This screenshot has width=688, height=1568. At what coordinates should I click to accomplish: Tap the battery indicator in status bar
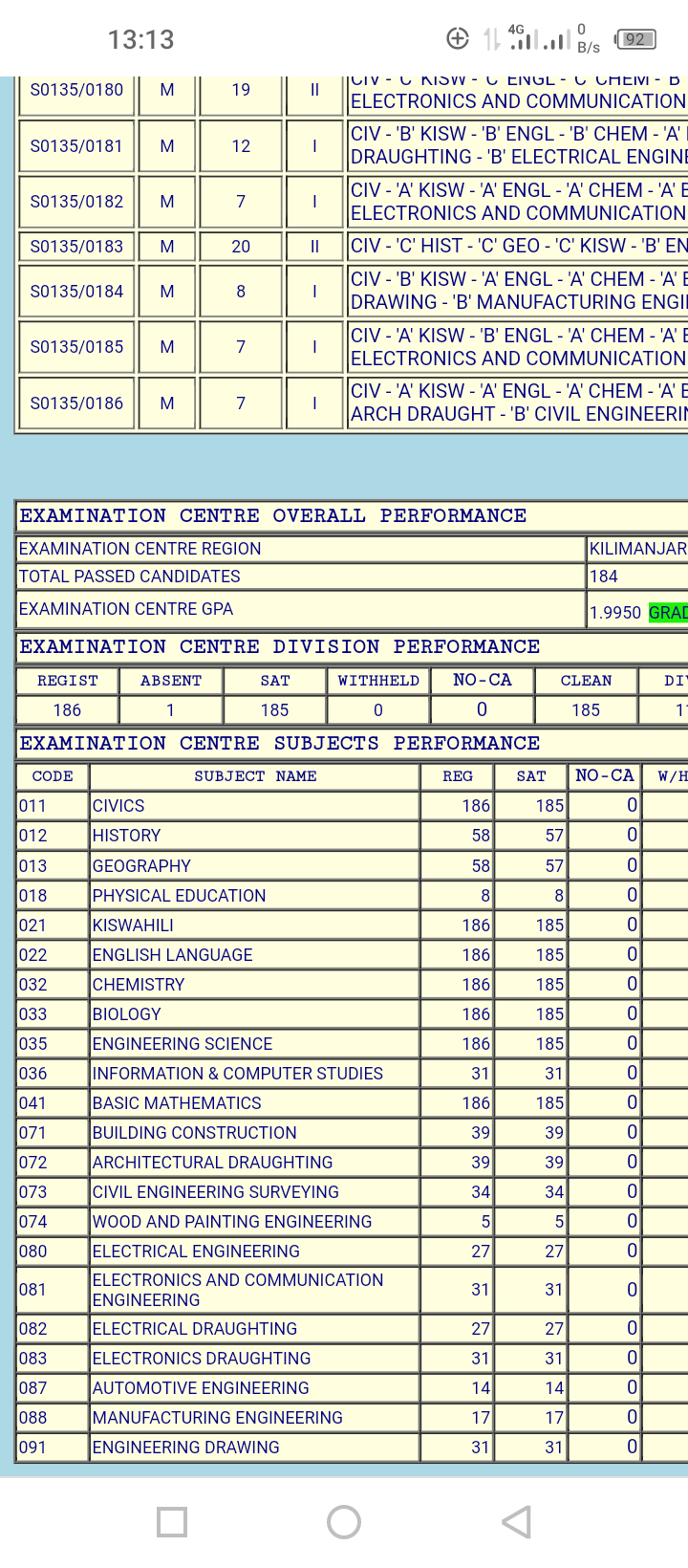(x=635, y=39)
